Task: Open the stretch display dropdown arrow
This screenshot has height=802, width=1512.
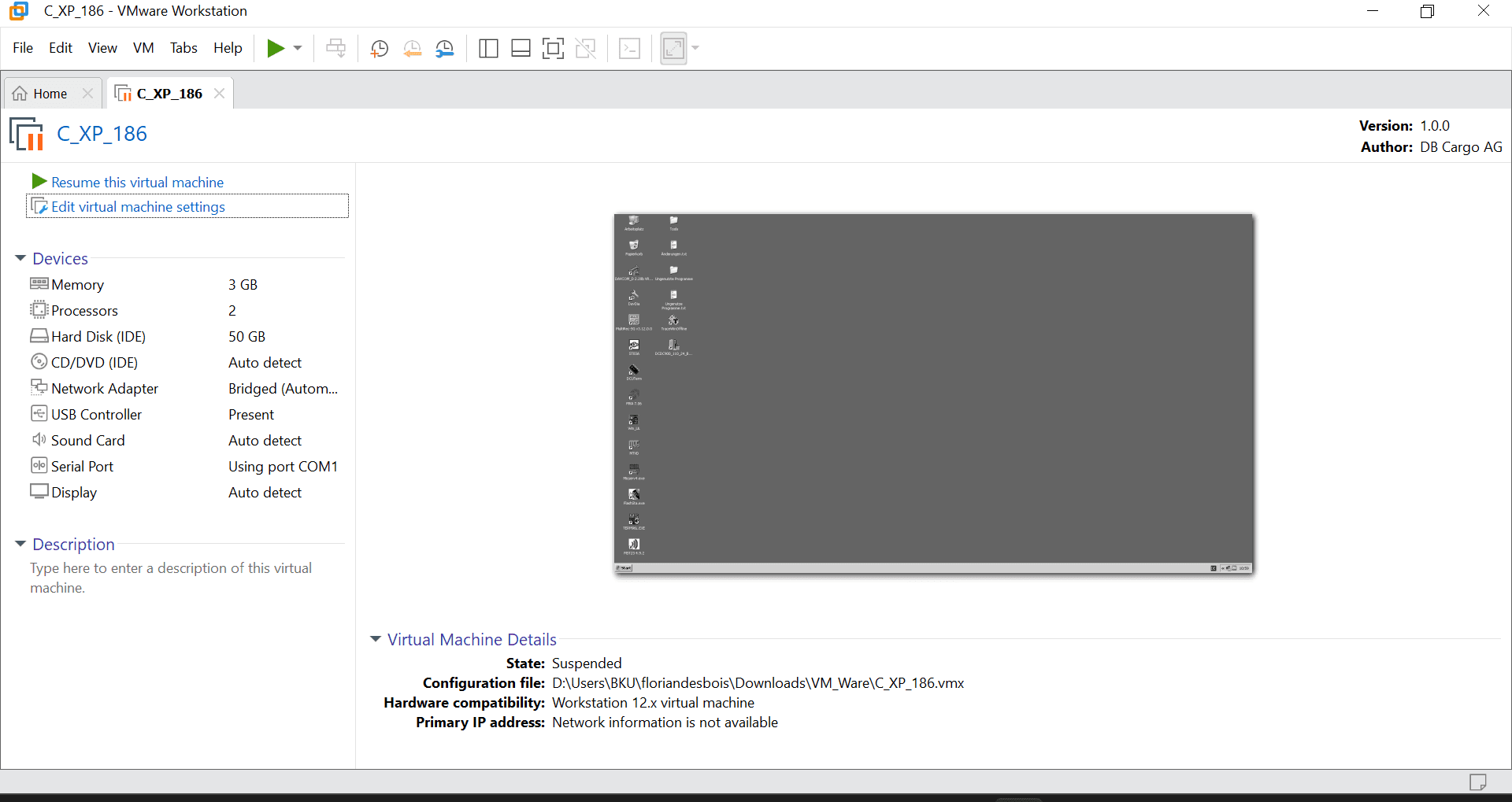Action: pos(695,48)
